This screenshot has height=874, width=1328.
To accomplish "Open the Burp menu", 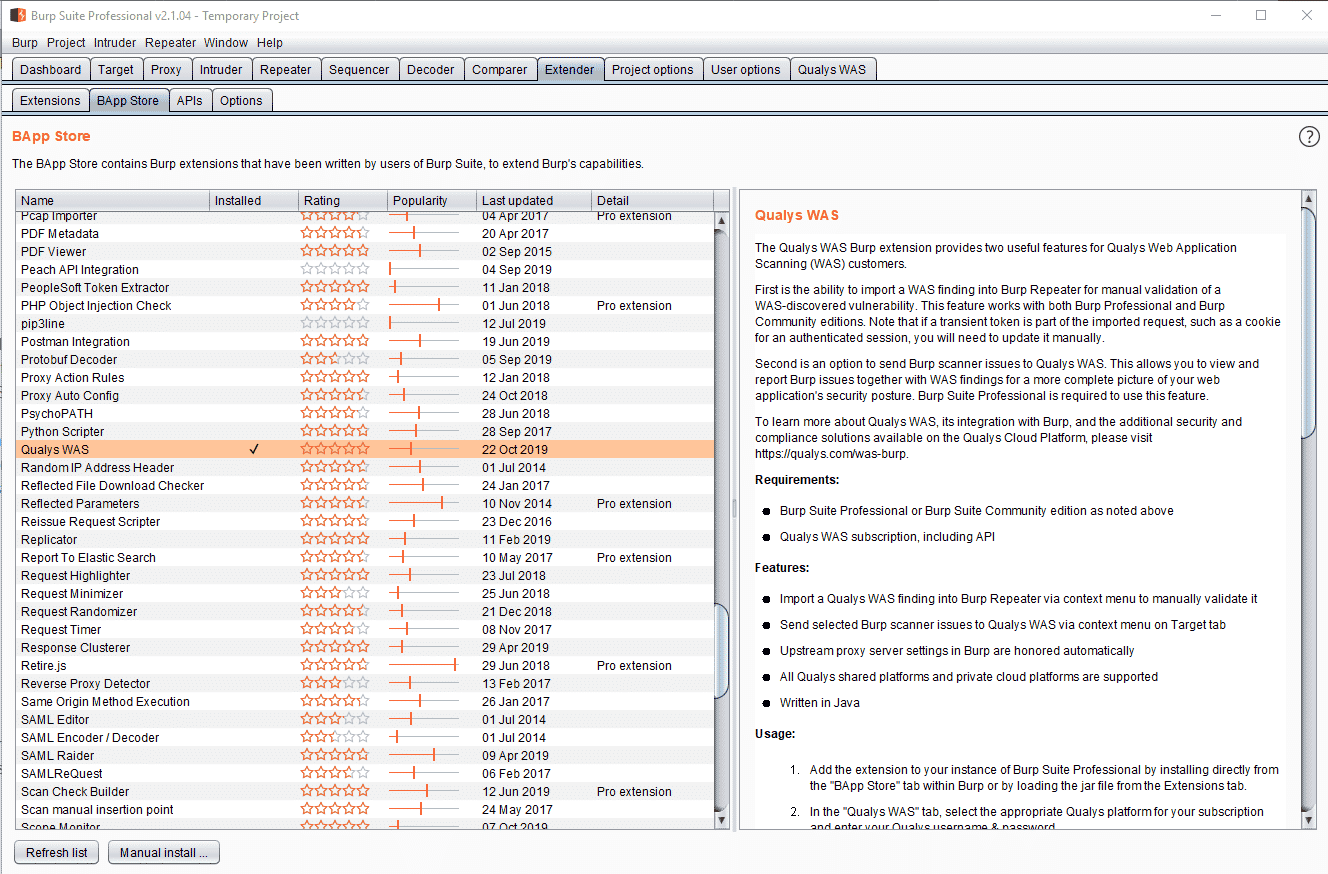I will (25, 43).
